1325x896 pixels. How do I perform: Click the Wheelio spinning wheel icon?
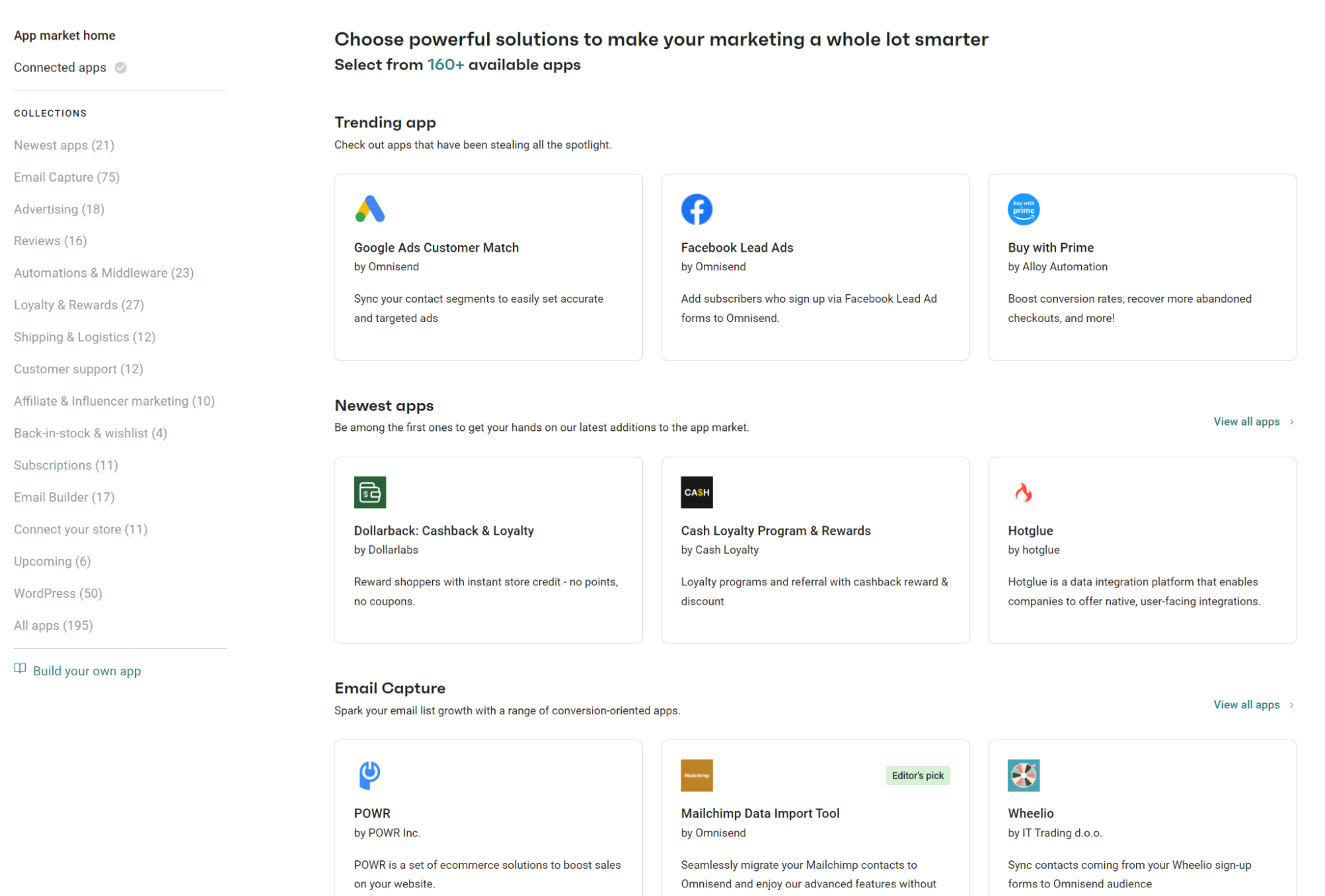tap(1023, 775)
